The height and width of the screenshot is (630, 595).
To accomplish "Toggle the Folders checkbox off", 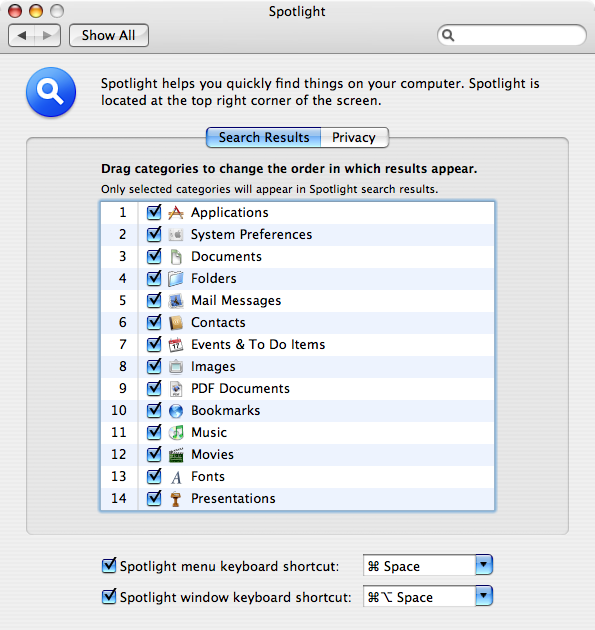I will (x=154, y=278).
